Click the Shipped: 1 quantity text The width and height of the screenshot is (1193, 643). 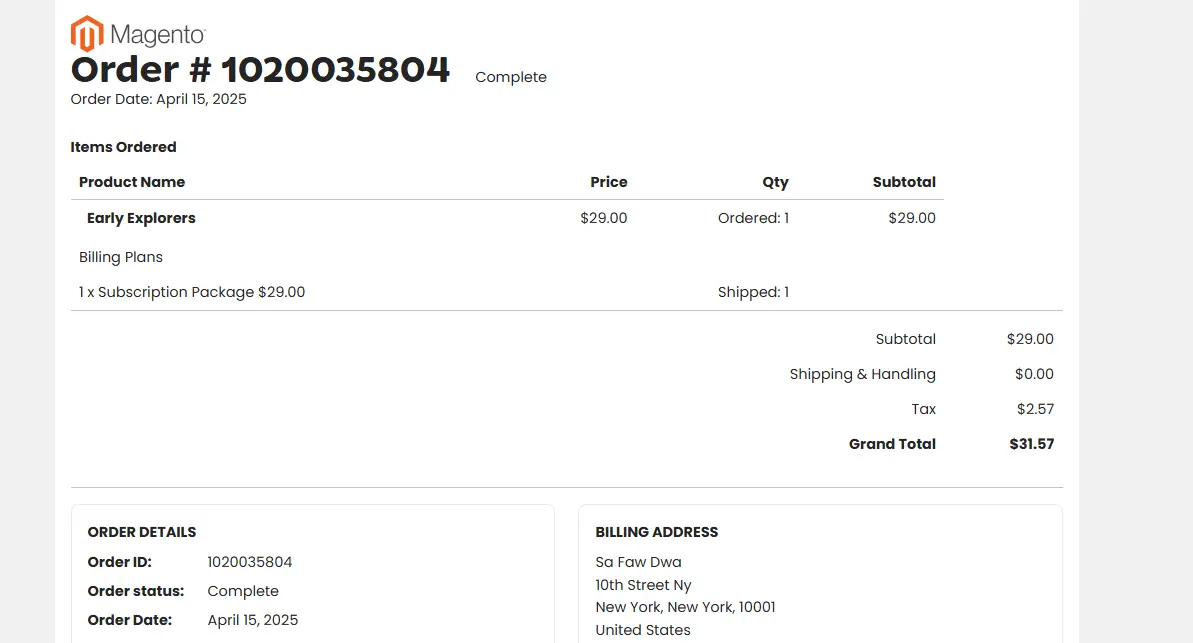point(753,292)
